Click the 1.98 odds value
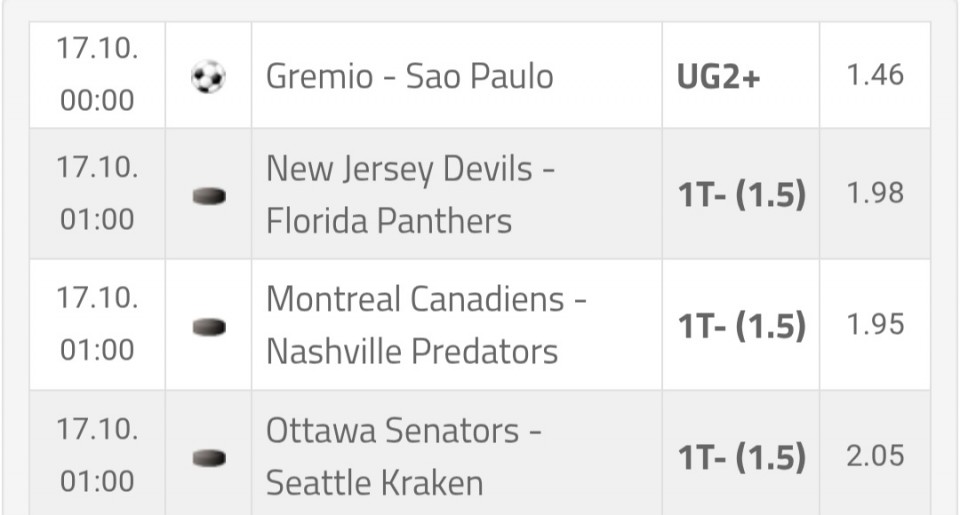This screenshot has height=515, width=960. 875,194
